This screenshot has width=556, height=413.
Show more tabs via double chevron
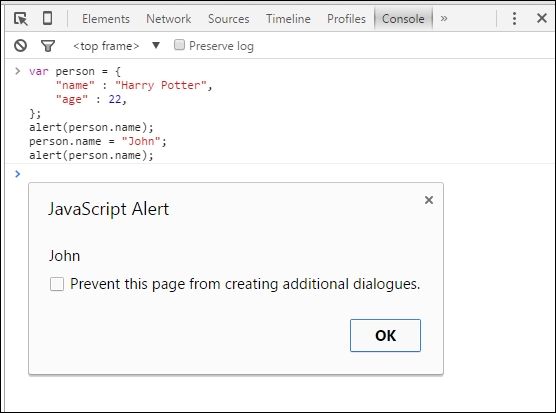[x=444, y=18]
